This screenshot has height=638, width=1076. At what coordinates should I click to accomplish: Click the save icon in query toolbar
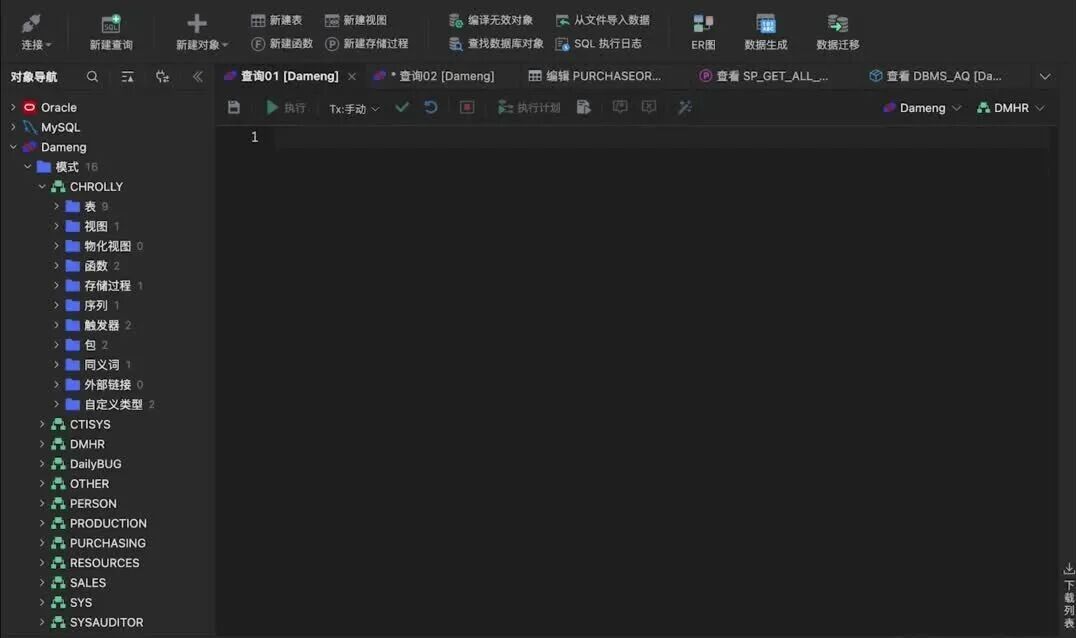(x=234, y=107)
